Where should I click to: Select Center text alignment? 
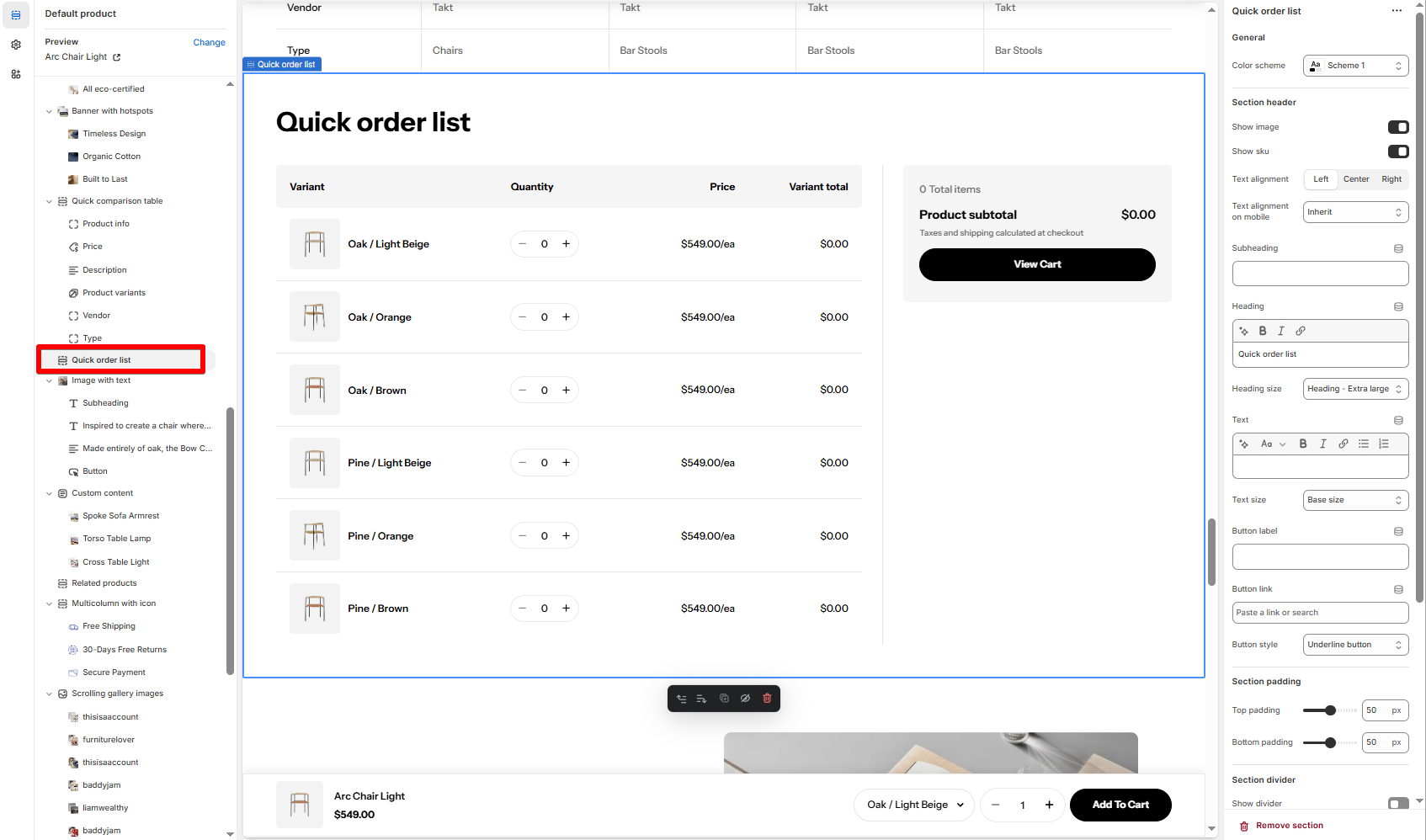[x=1356, y=179]
